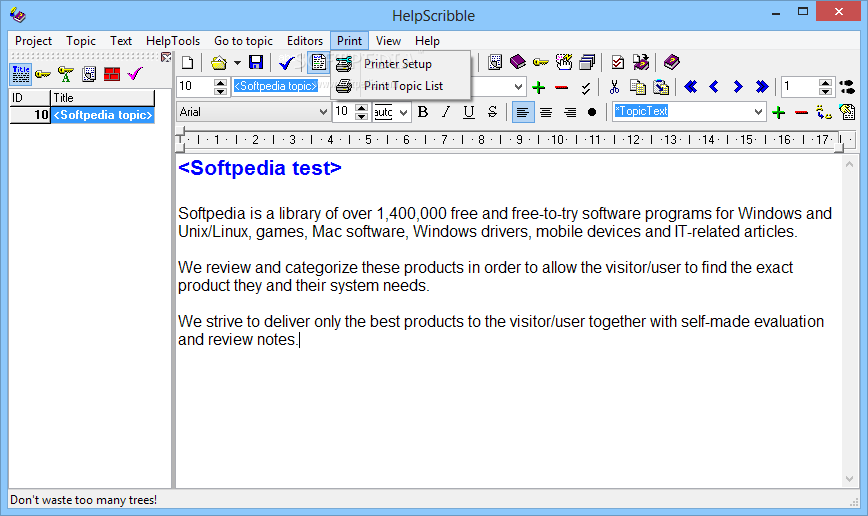
Task: Decrease the font size 10 stepper
Action: pos(361,117)
